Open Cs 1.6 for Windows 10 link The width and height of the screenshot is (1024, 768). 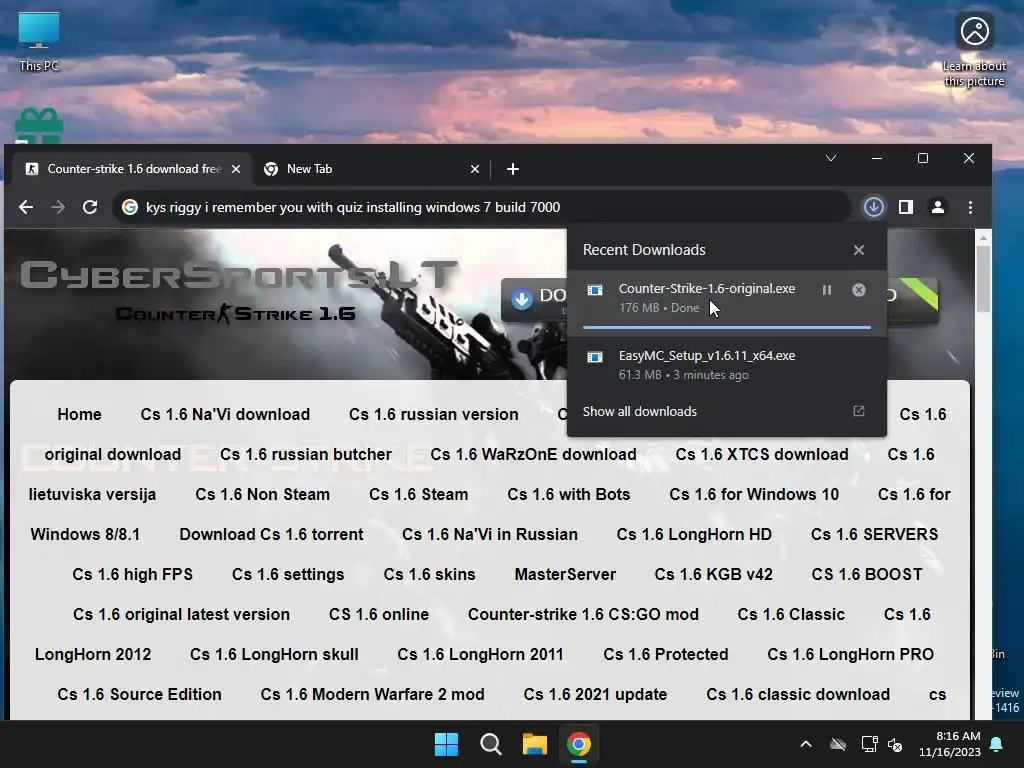(754, 494)
